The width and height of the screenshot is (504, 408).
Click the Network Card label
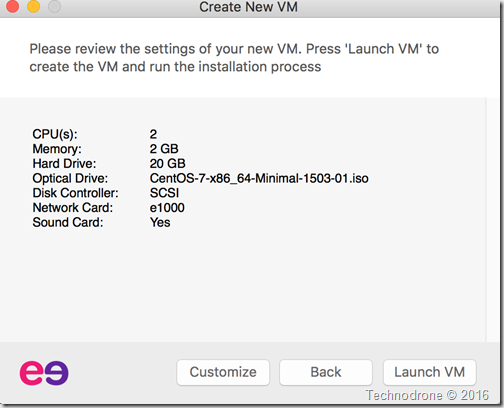tap(73, 208)
